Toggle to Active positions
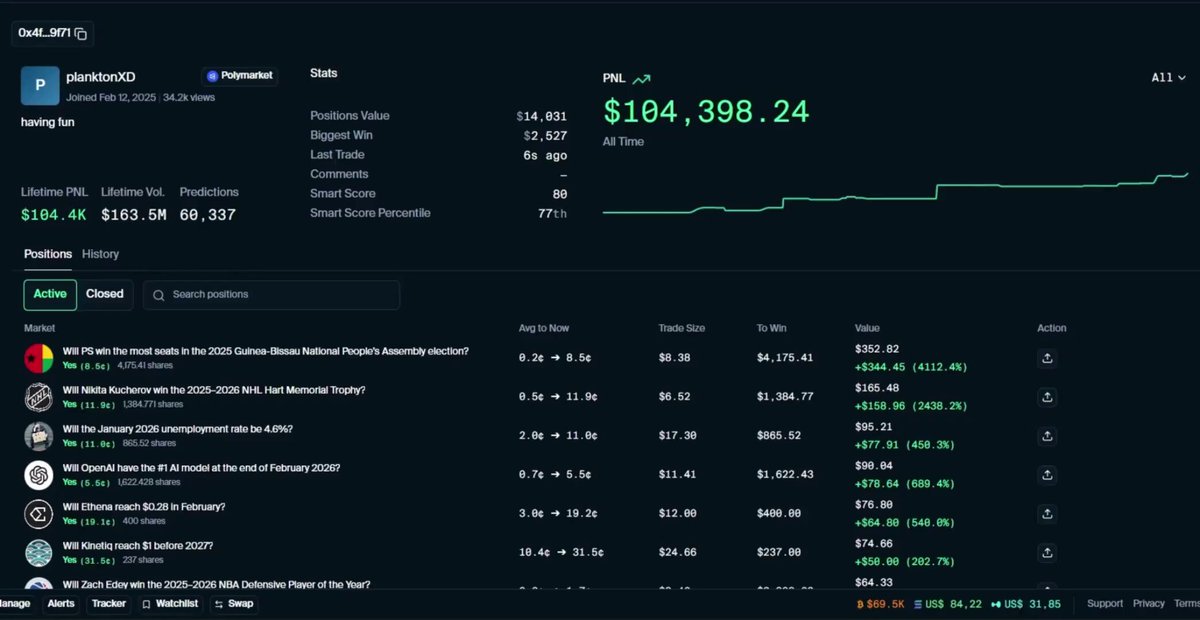Viewport: 1200px width, 620px height. click(x=50, y=294)
